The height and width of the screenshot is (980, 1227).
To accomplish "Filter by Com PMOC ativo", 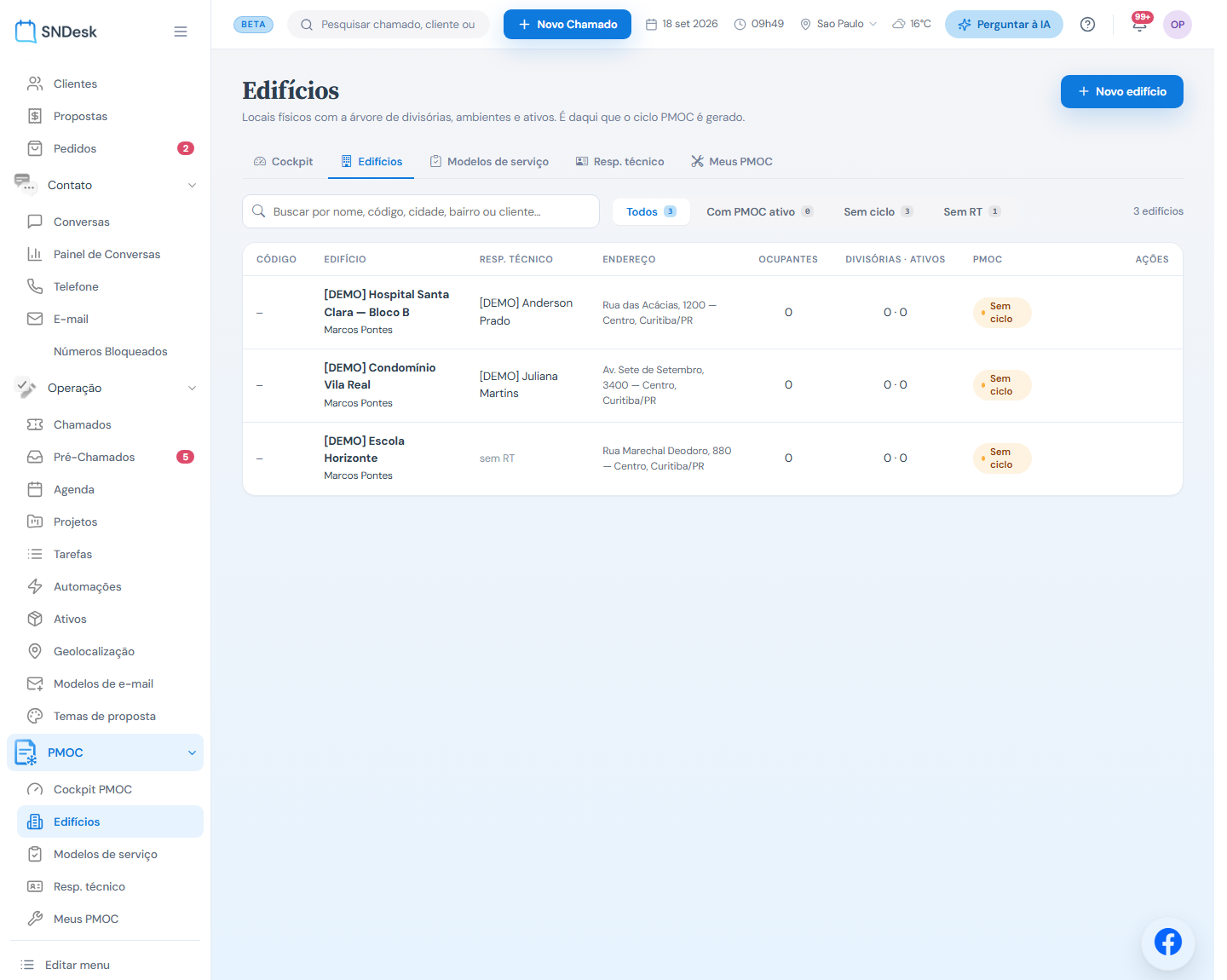I will (759, 211).
